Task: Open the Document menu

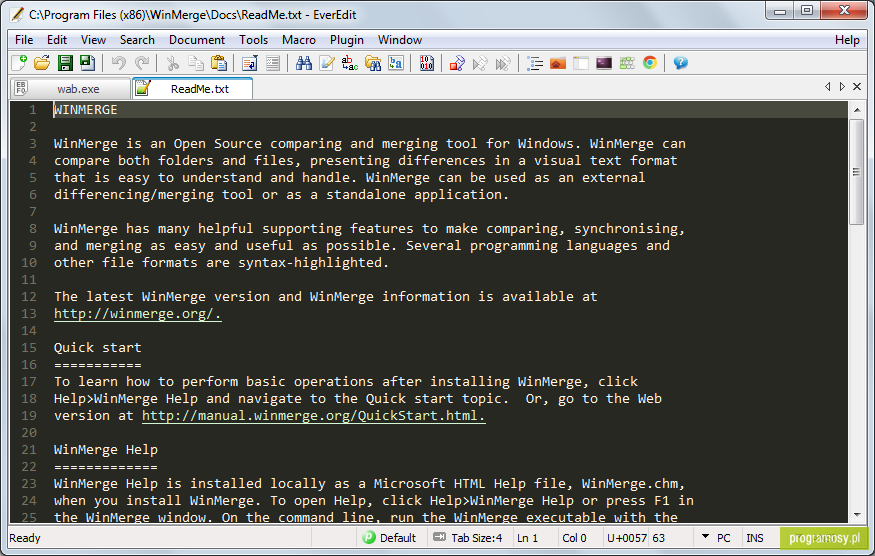Action: click(197, 40)
